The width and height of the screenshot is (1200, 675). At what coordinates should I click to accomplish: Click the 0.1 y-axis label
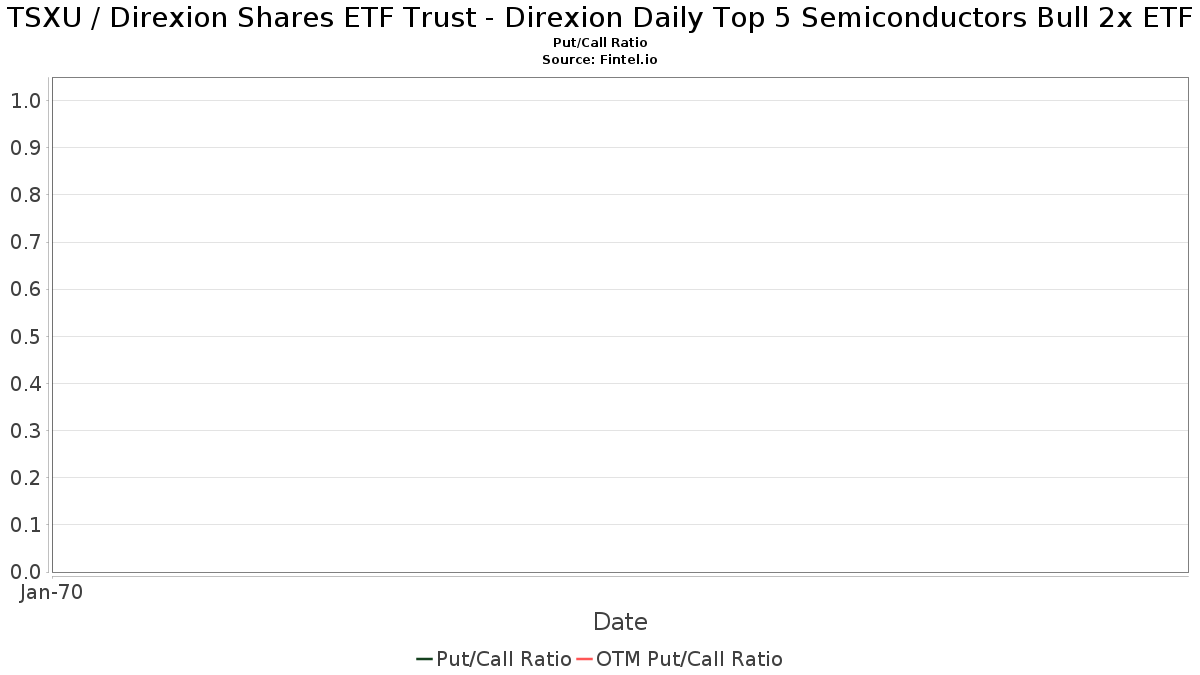pos(25,525)
